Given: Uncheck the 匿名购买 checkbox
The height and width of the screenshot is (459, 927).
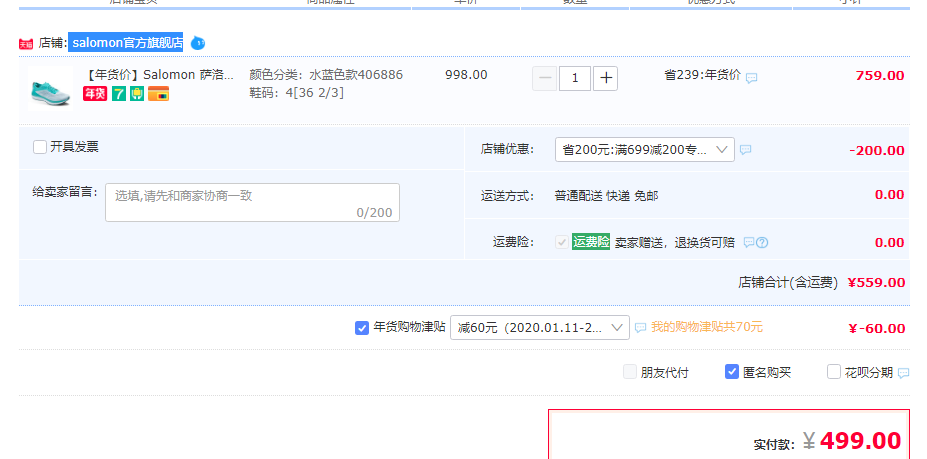Looking at the screenshot, I should coord(732,372).
